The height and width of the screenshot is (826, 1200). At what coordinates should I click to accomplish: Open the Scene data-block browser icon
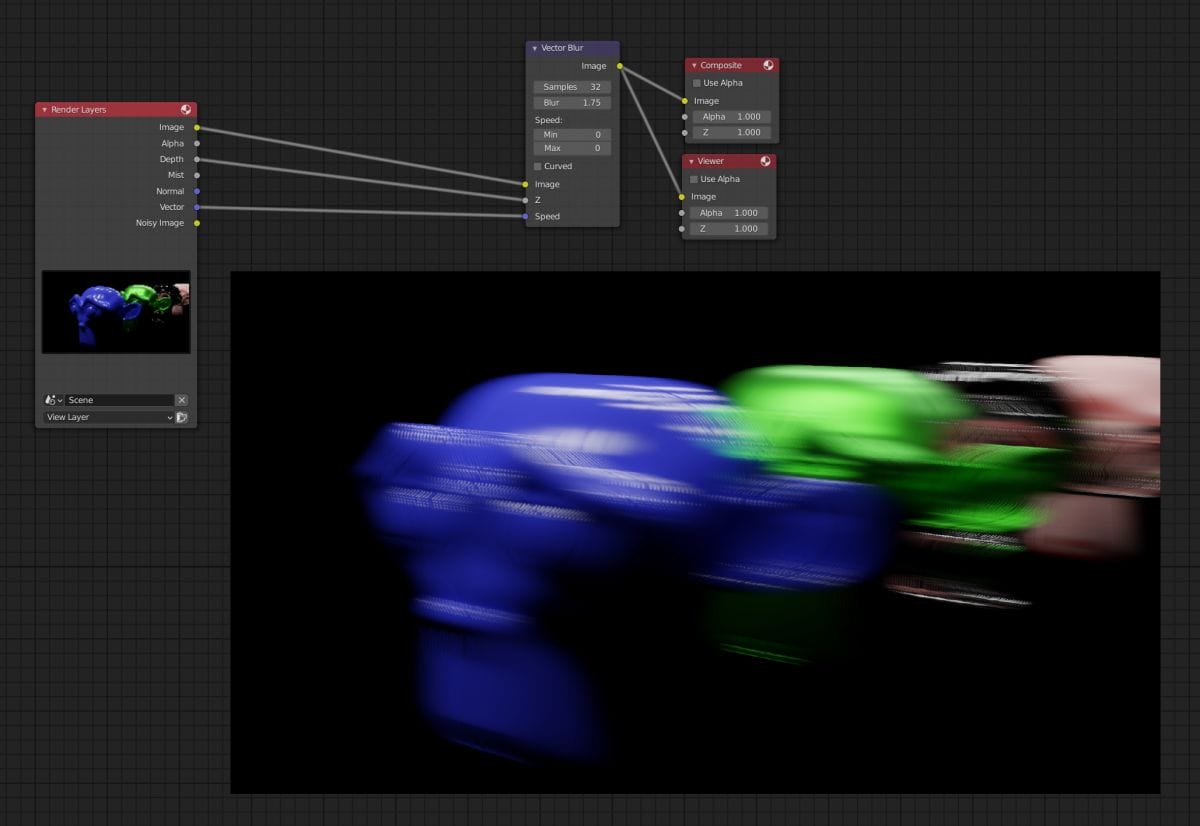pyautogui.click(x=51, y=399)
